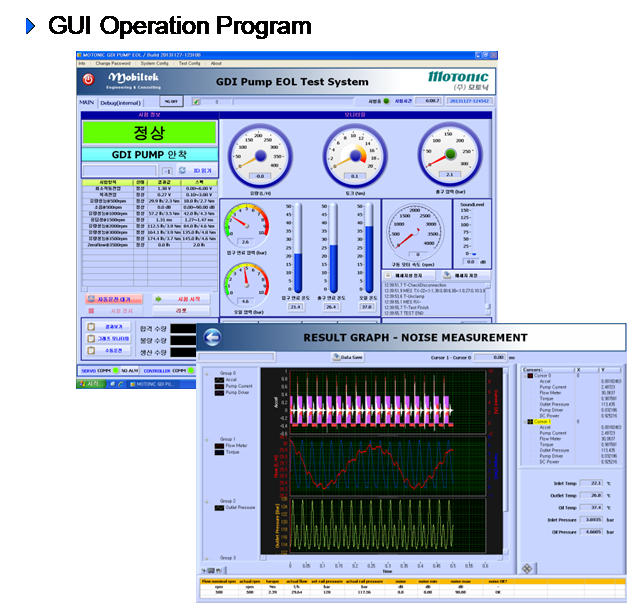Click the red power button beside the Mobiltek logo
This screenshot has width=628, height=604.
point(89,79)
